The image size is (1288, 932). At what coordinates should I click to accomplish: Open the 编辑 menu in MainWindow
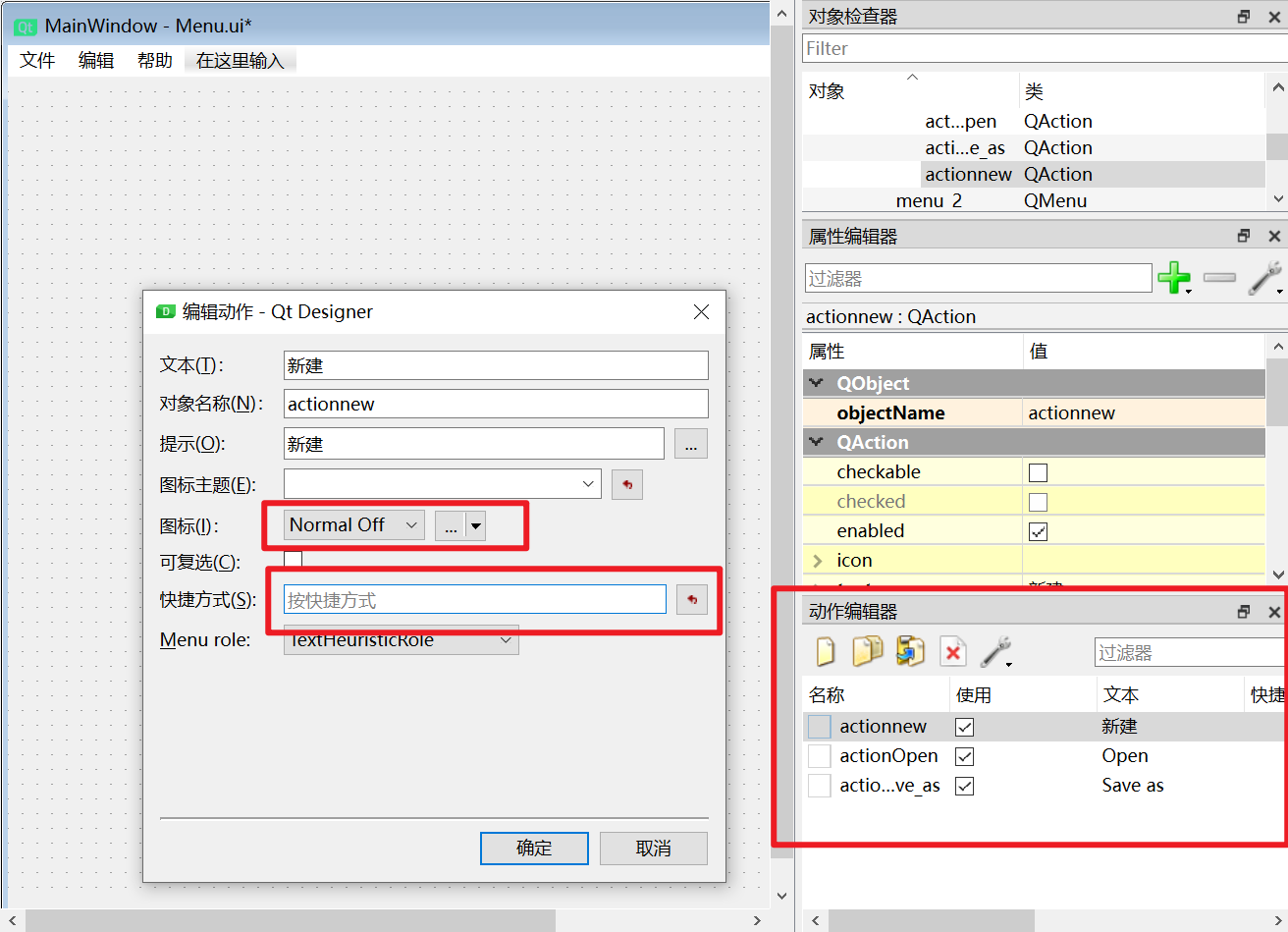96,61
